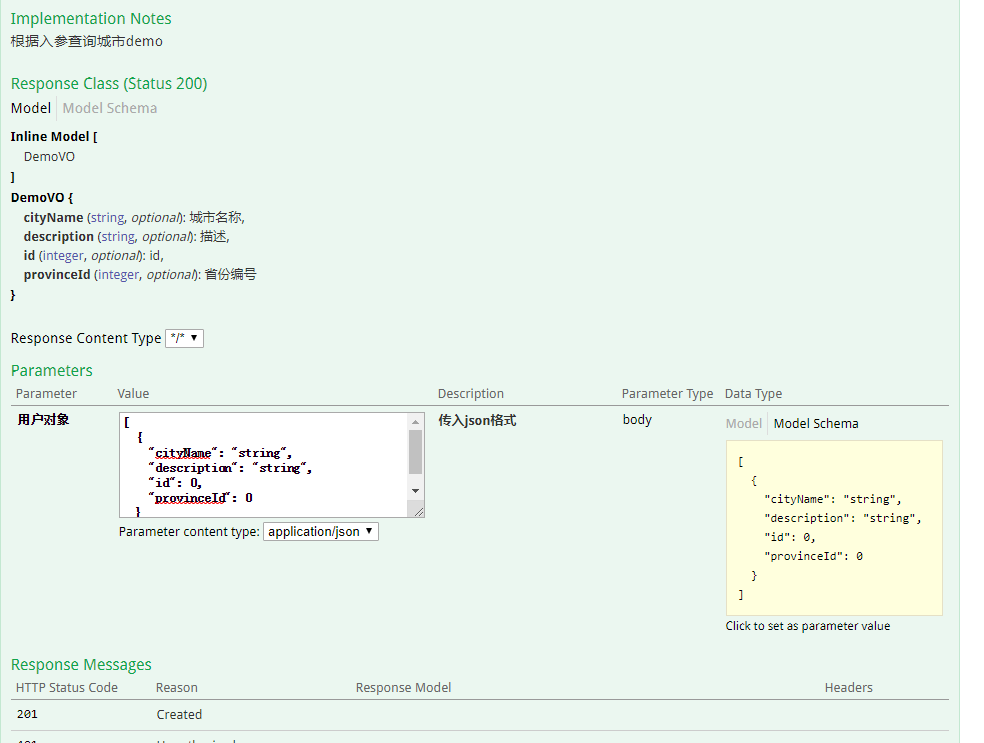This screenshot has height=743, width=984.
Task: Click the Implementation Notes heading
Action: click(x=91, y=19)
